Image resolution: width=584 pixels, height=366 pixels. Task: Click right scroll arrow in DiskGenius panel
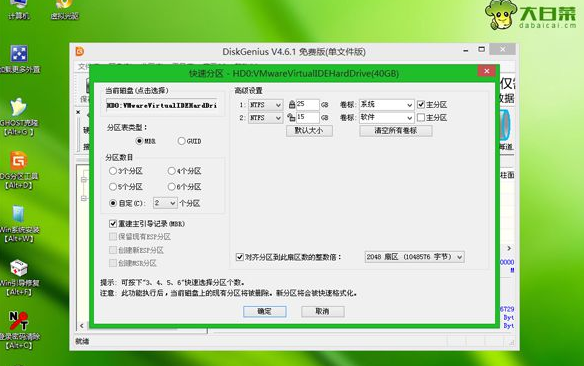coord(509,248)
